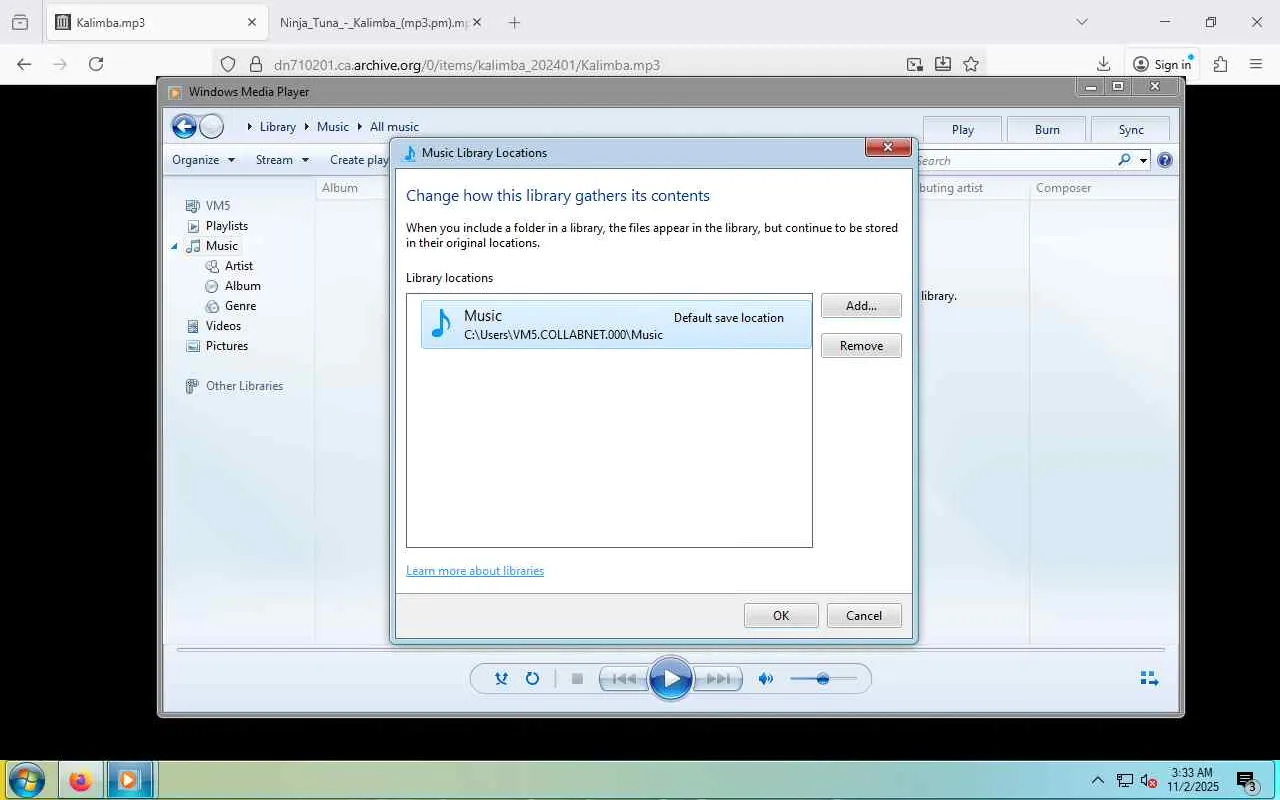Image resolution: width=1280 pixels, height=800 pixels.
Task: Click the Media Player volume slider
Action: [x=823, y=679]
